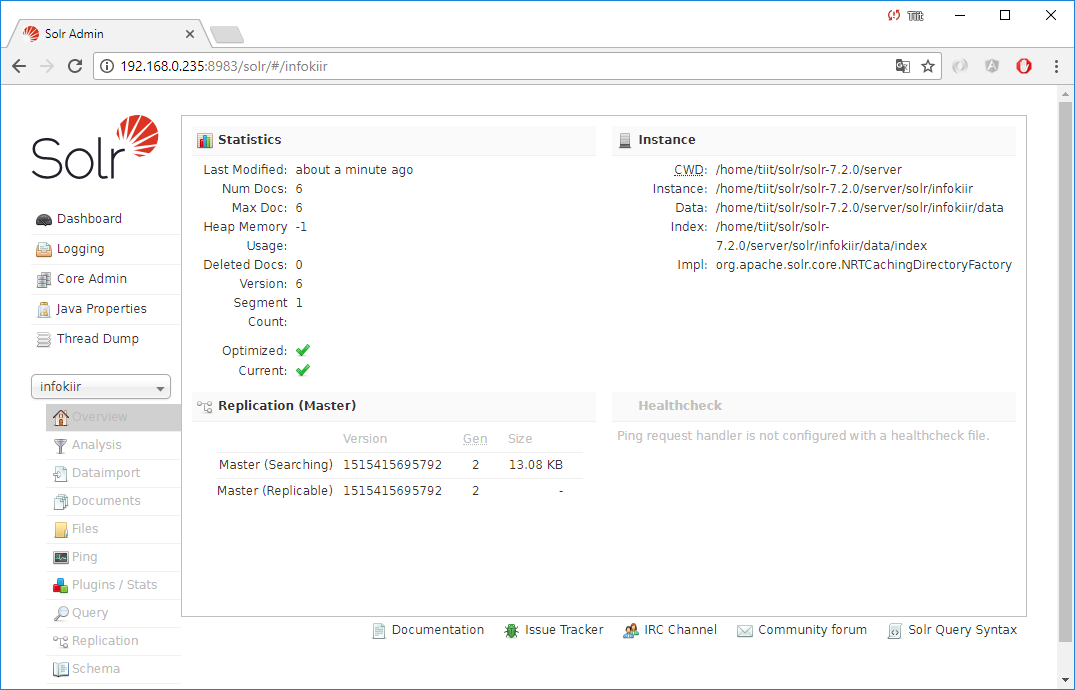Click the Java Properties icon
Viewport: 1075px width, 690px height.
(x=43, y=309)
